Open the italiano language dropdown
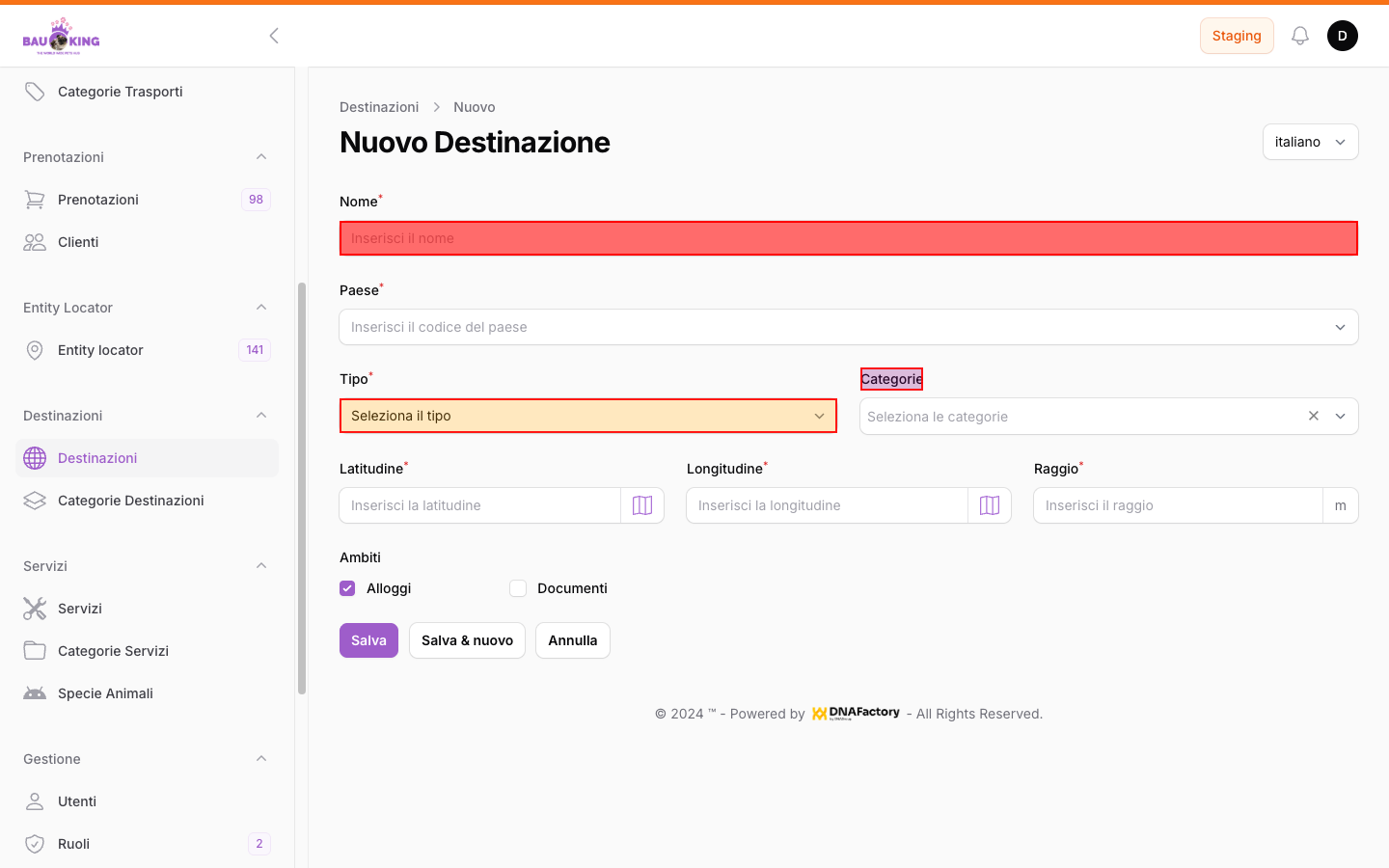The height and width of the screenshot is (868, 1389). [1310, 142]
